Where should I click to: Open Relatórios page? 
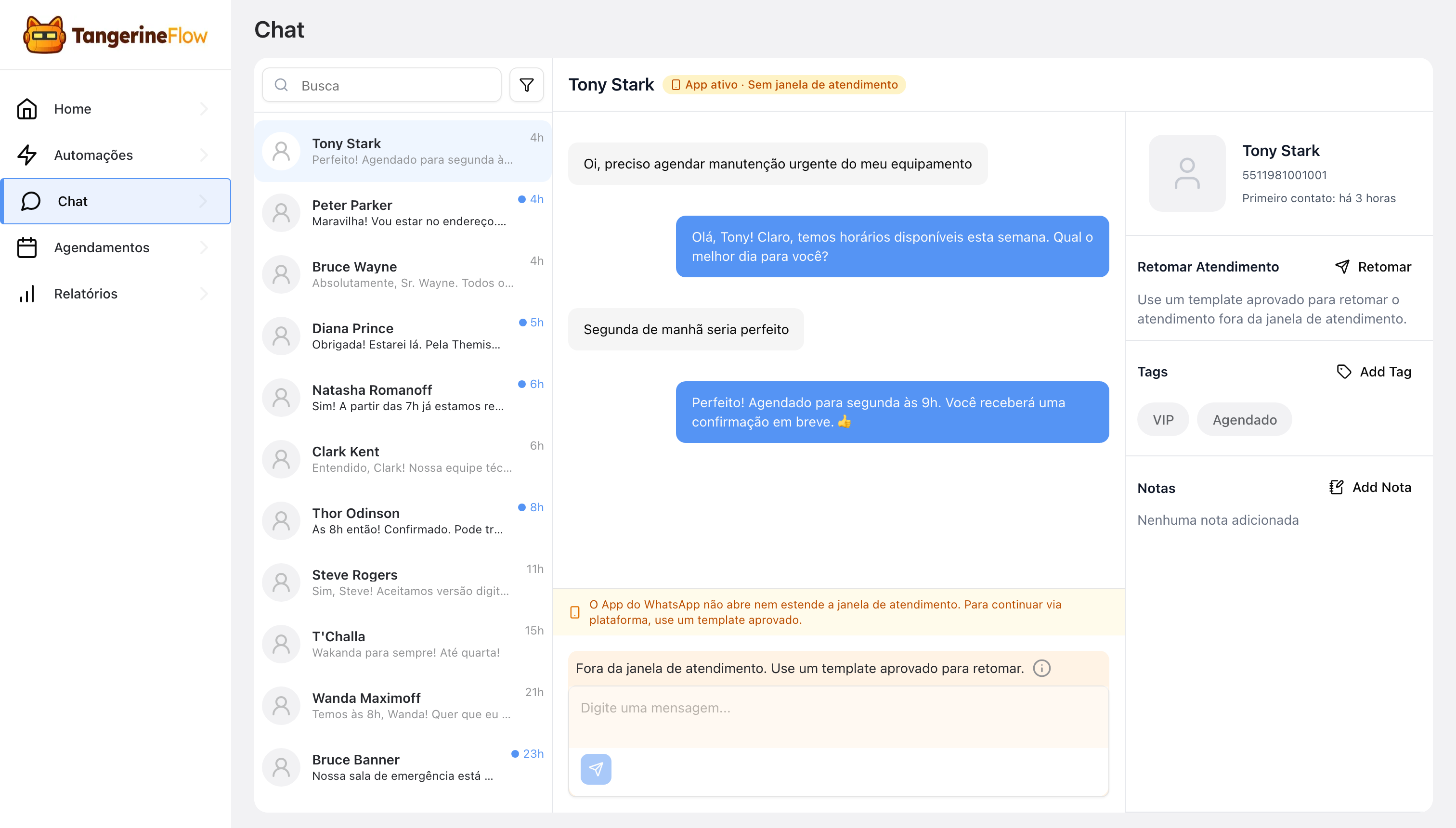(116, 294)
